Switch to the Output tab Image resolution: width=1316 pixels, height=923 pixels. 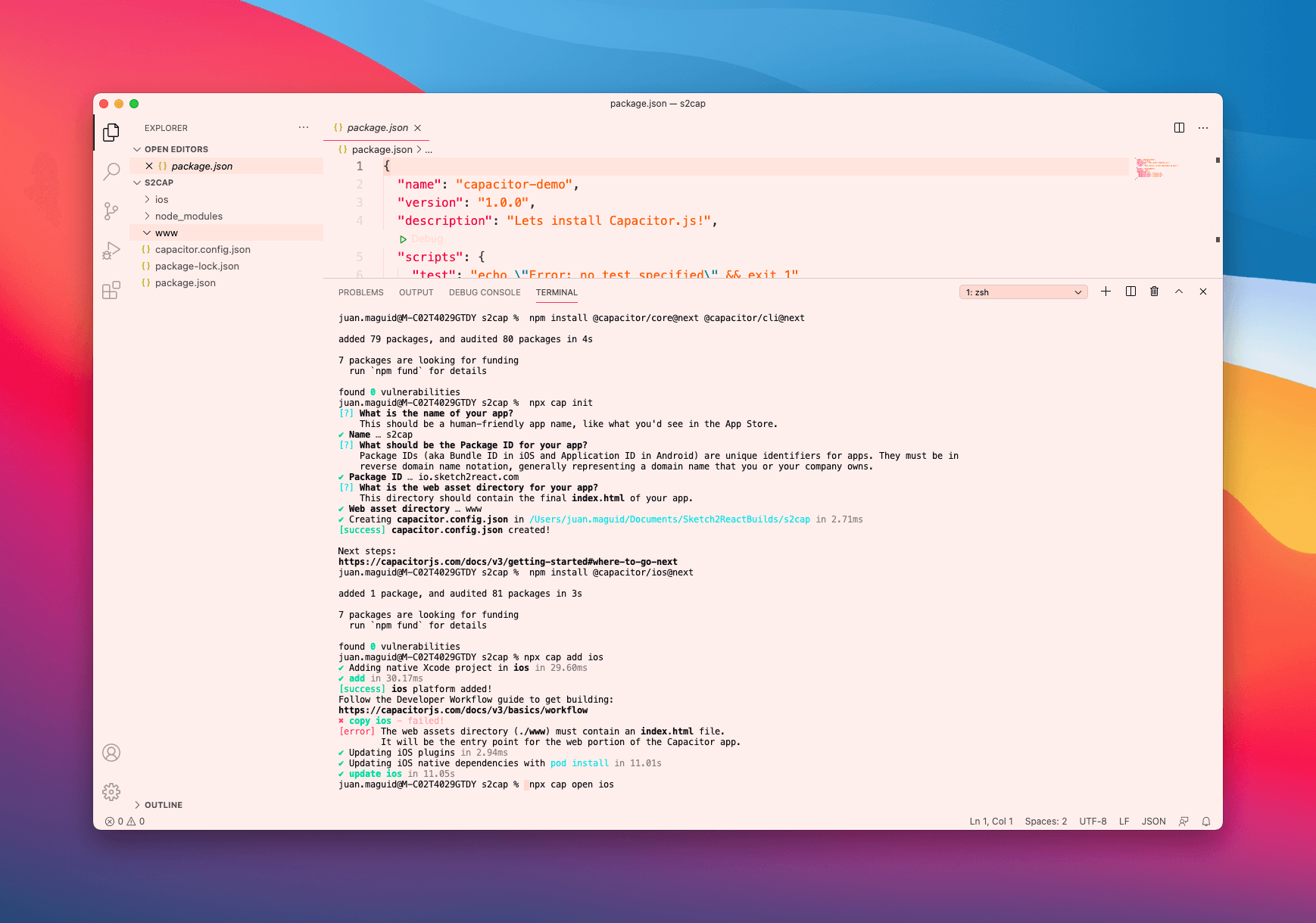[x=416, y=292]
